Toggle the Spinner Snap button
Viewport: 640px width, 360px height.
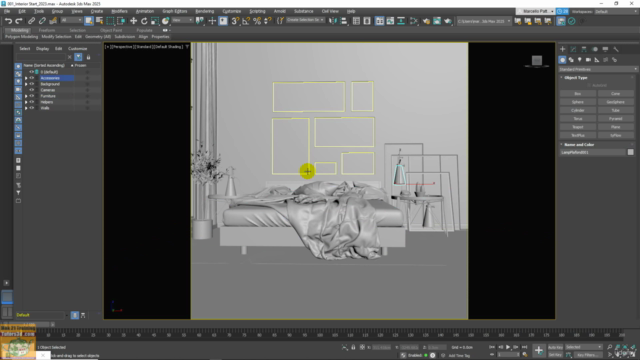pos(268,21)
